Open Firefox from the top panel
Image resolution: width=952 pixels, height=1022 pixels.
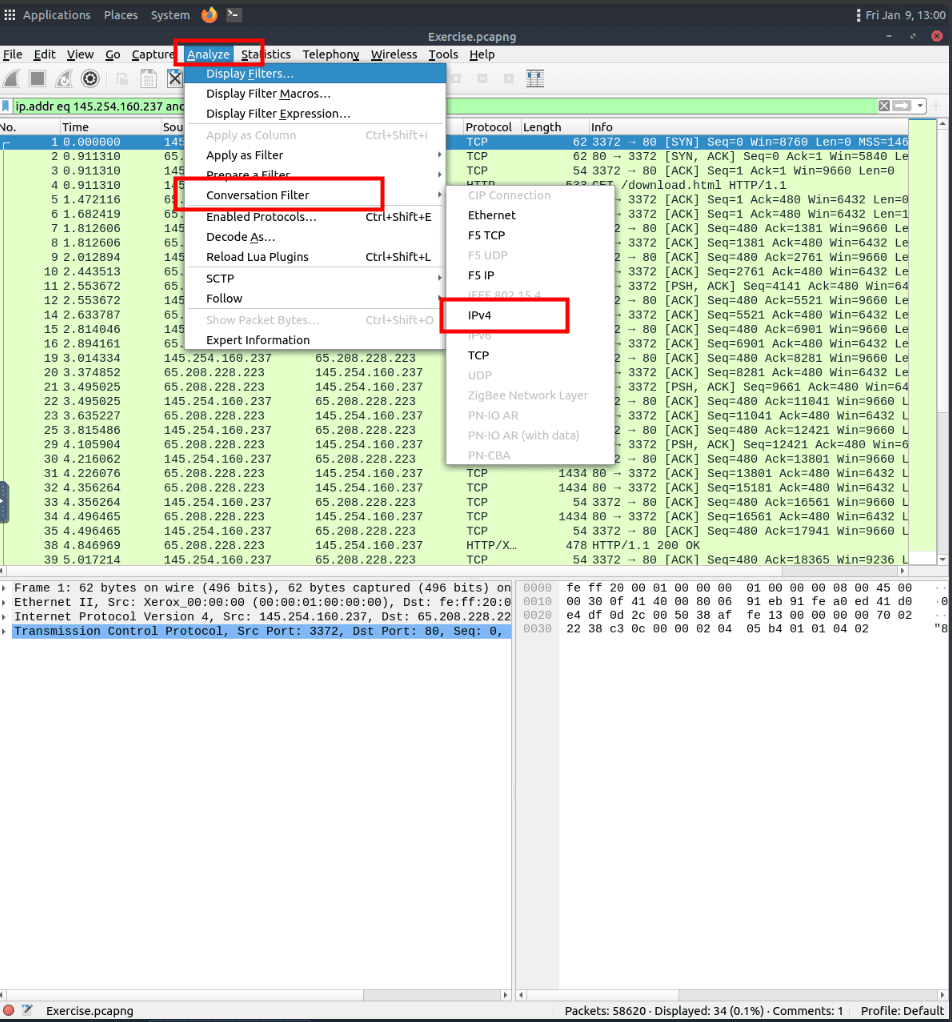point(209,15)
